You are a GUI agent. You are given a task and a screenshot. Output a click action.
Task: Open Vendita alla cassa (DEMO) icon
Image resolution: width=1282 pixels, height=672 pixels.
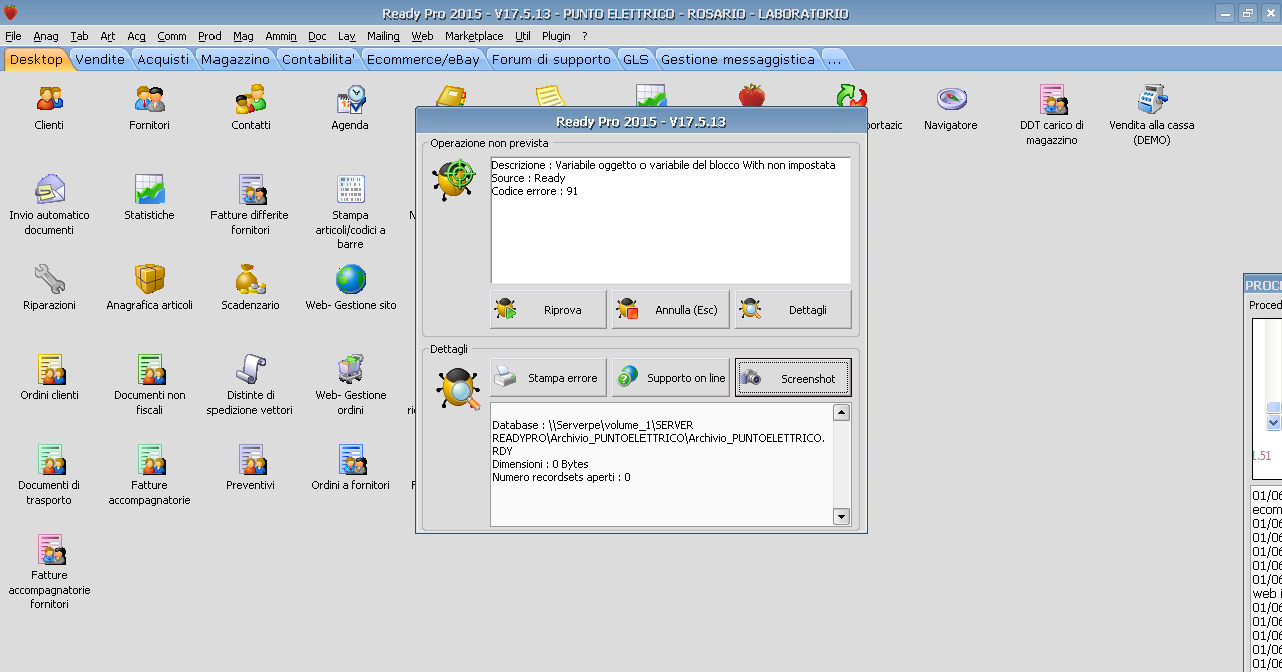1152,100
